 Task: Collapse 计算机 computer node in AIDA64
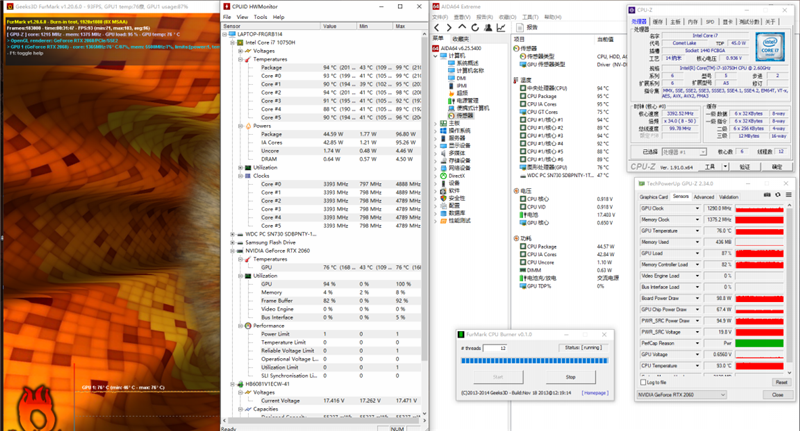(x=435, y=56)
